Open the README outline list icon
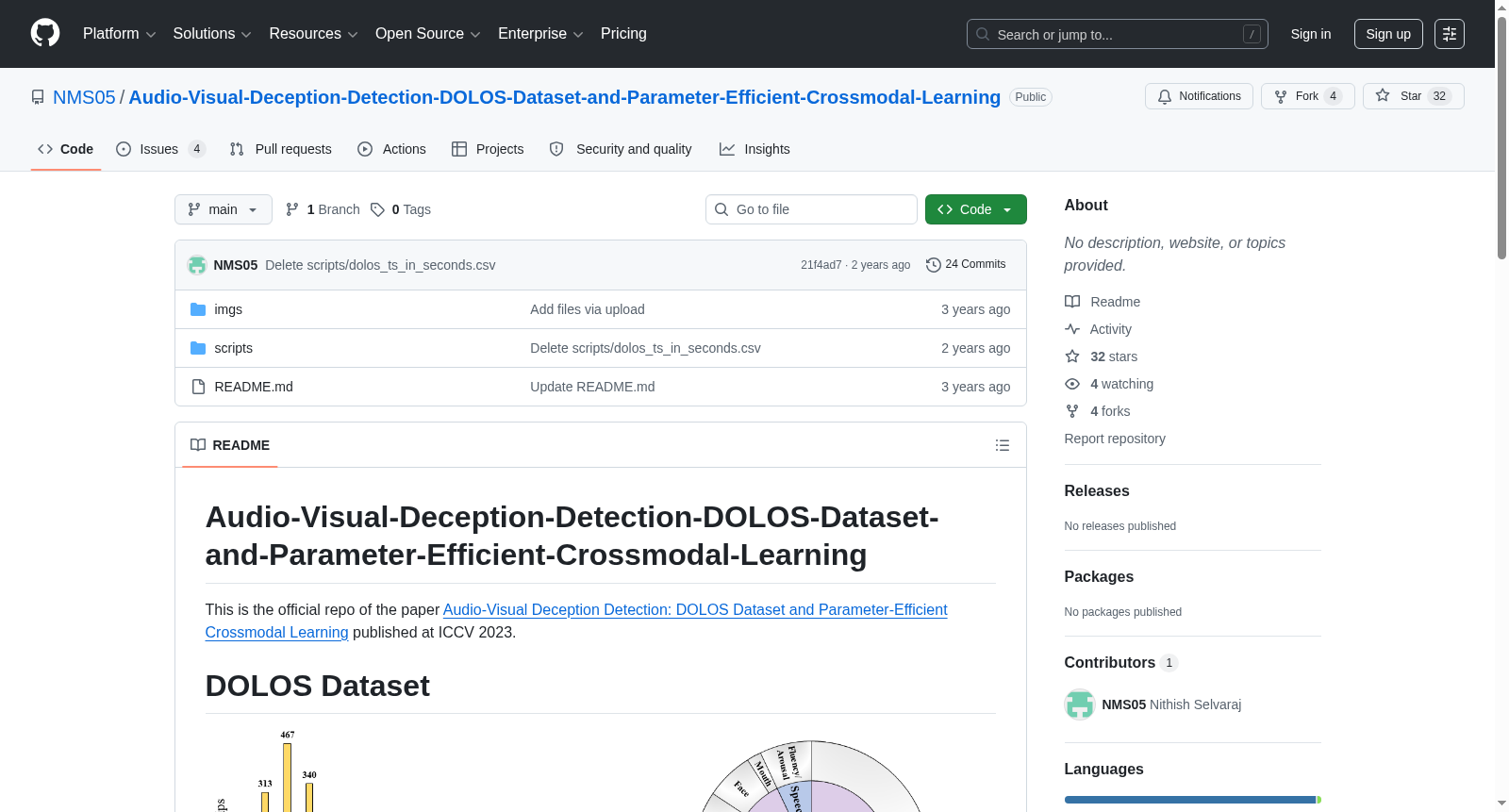The height and width of the screenshot is (812, 1509). (x=1003, y=445)
